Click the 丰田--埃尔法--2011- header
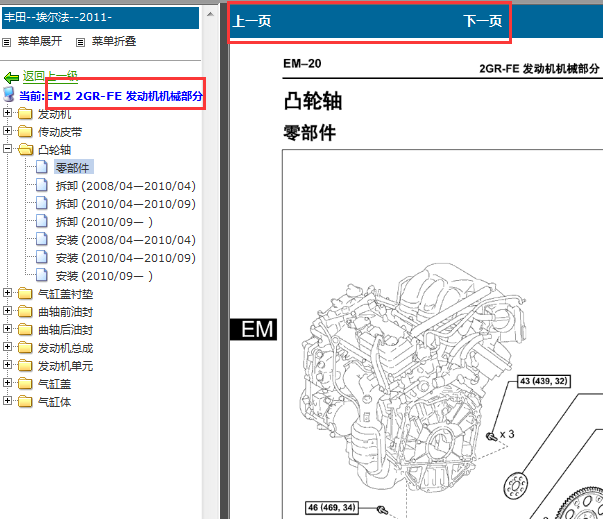The width and height of the screenshot is (603, 519). (x=100, y=18)
